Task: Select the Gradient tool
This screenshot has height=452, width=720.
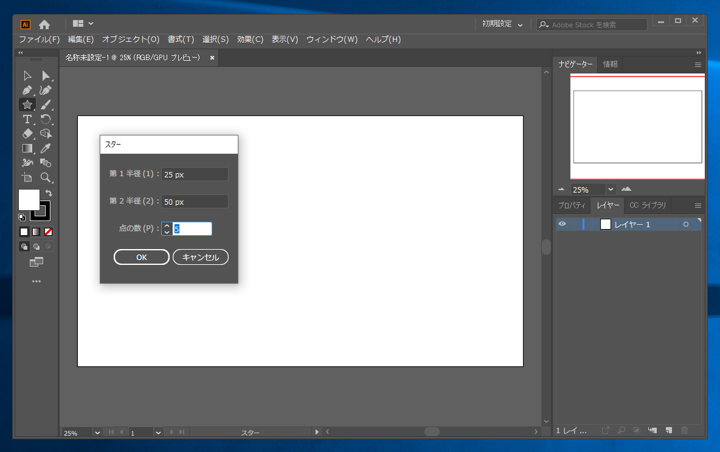Action: point(27,148)
